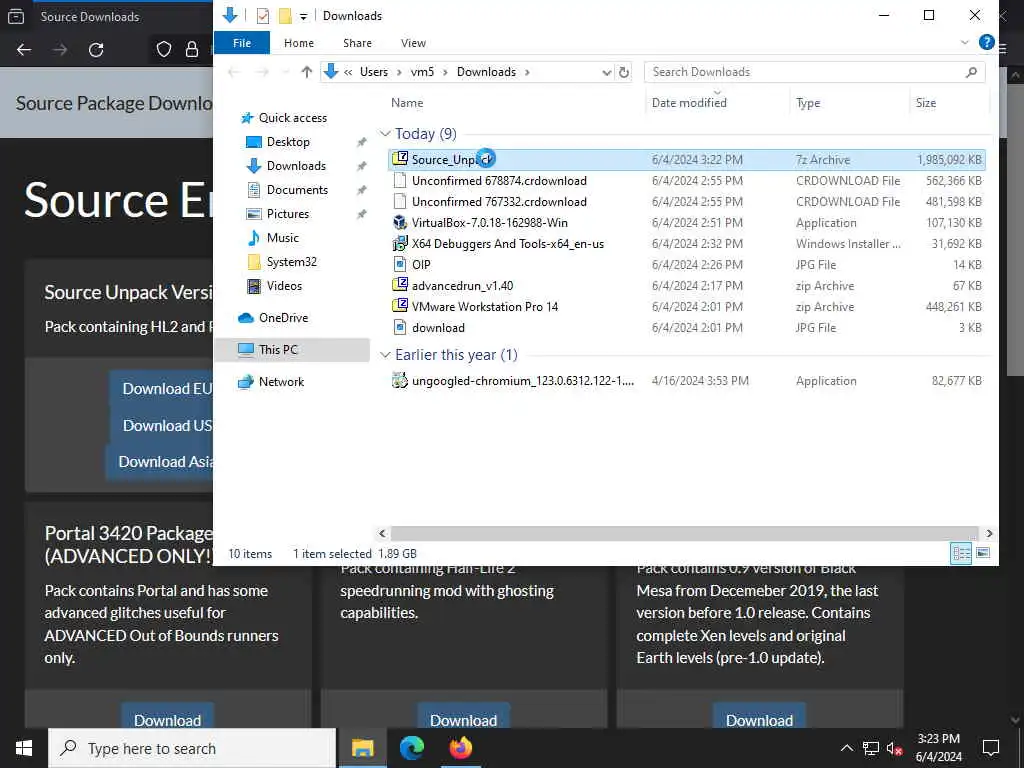Sort files by Name column header

tap(407, 103)
